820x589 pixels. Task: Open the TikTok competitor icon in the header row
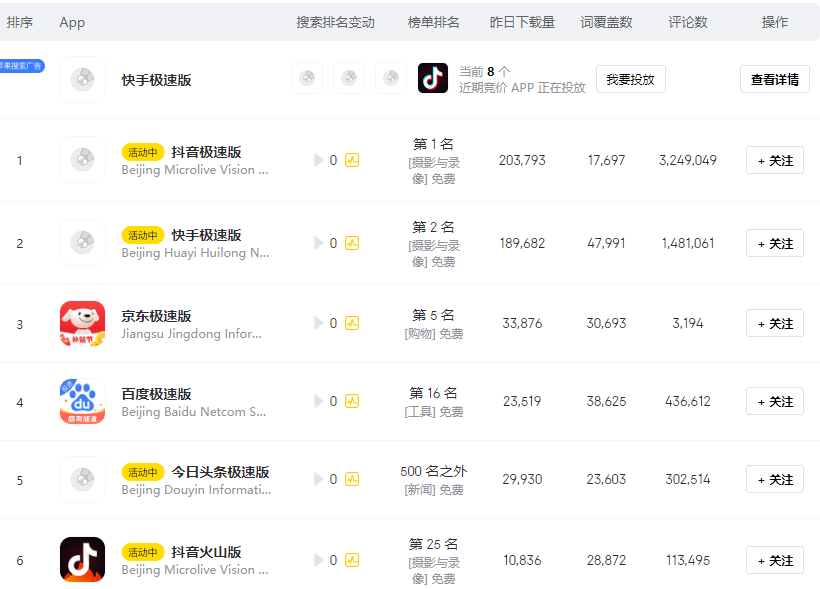click(432, 79)
